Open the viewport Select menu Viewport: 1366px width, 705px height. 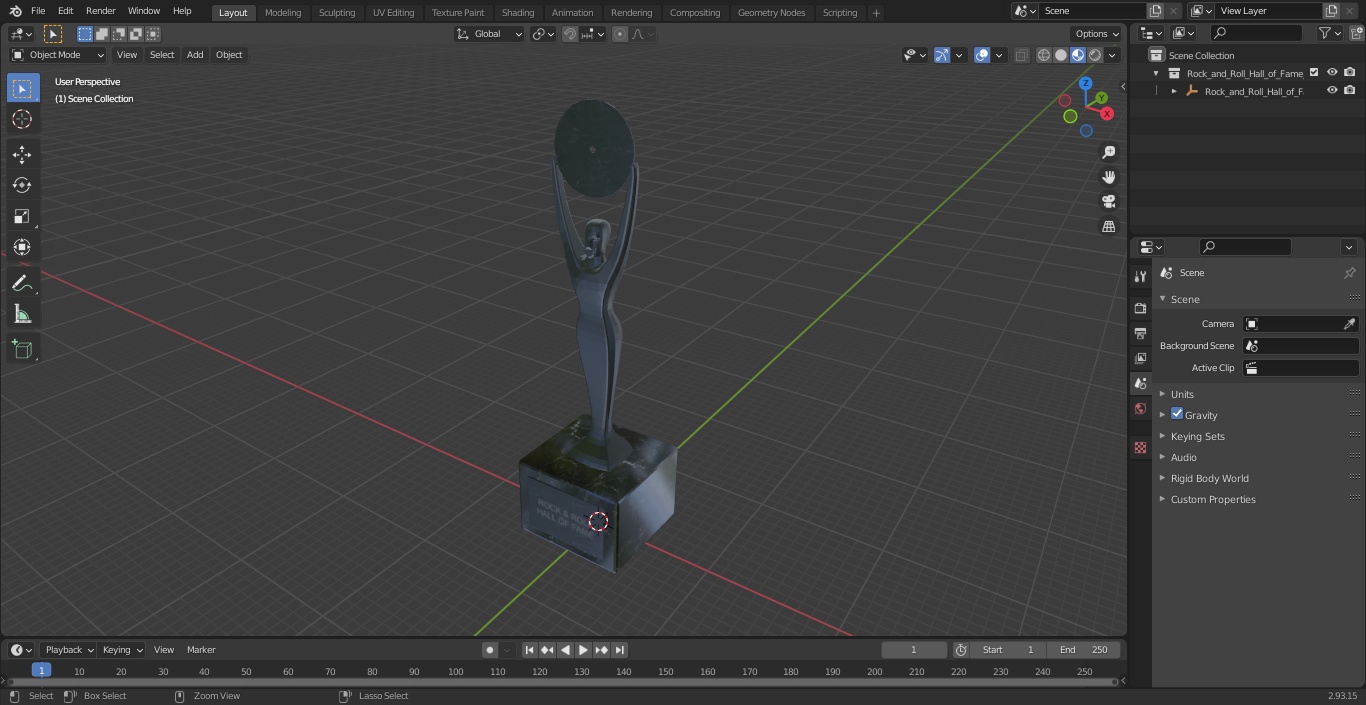pyautogui.click(x=162, y=55)
